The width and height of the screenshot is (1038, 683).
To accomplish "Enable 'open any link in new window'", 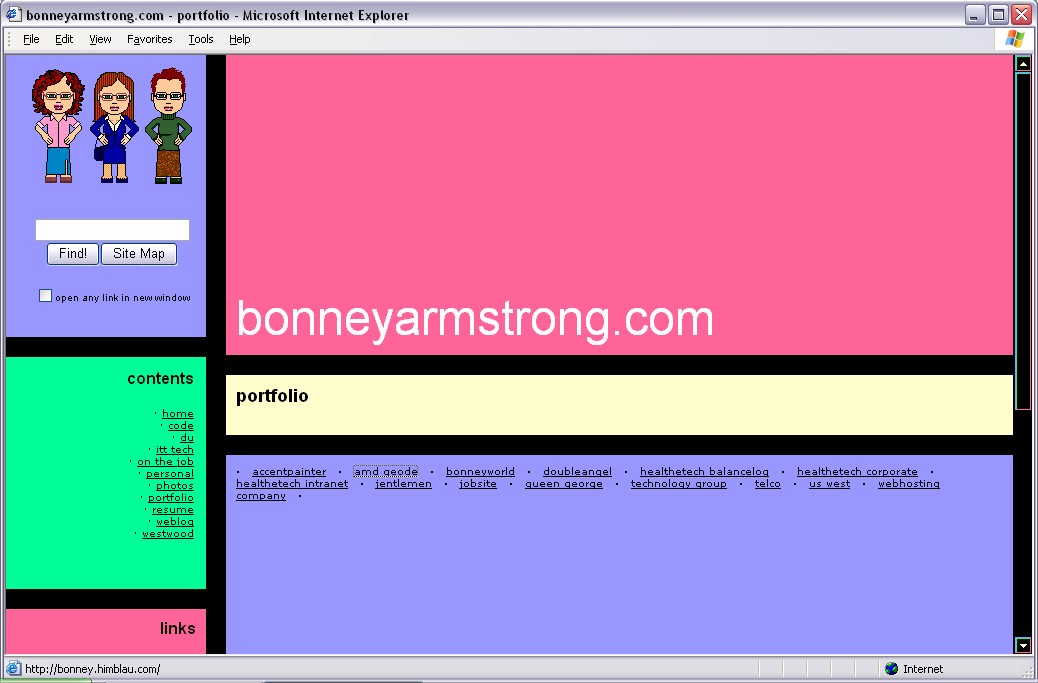I will pyautogui.click(x=45, y=296).
